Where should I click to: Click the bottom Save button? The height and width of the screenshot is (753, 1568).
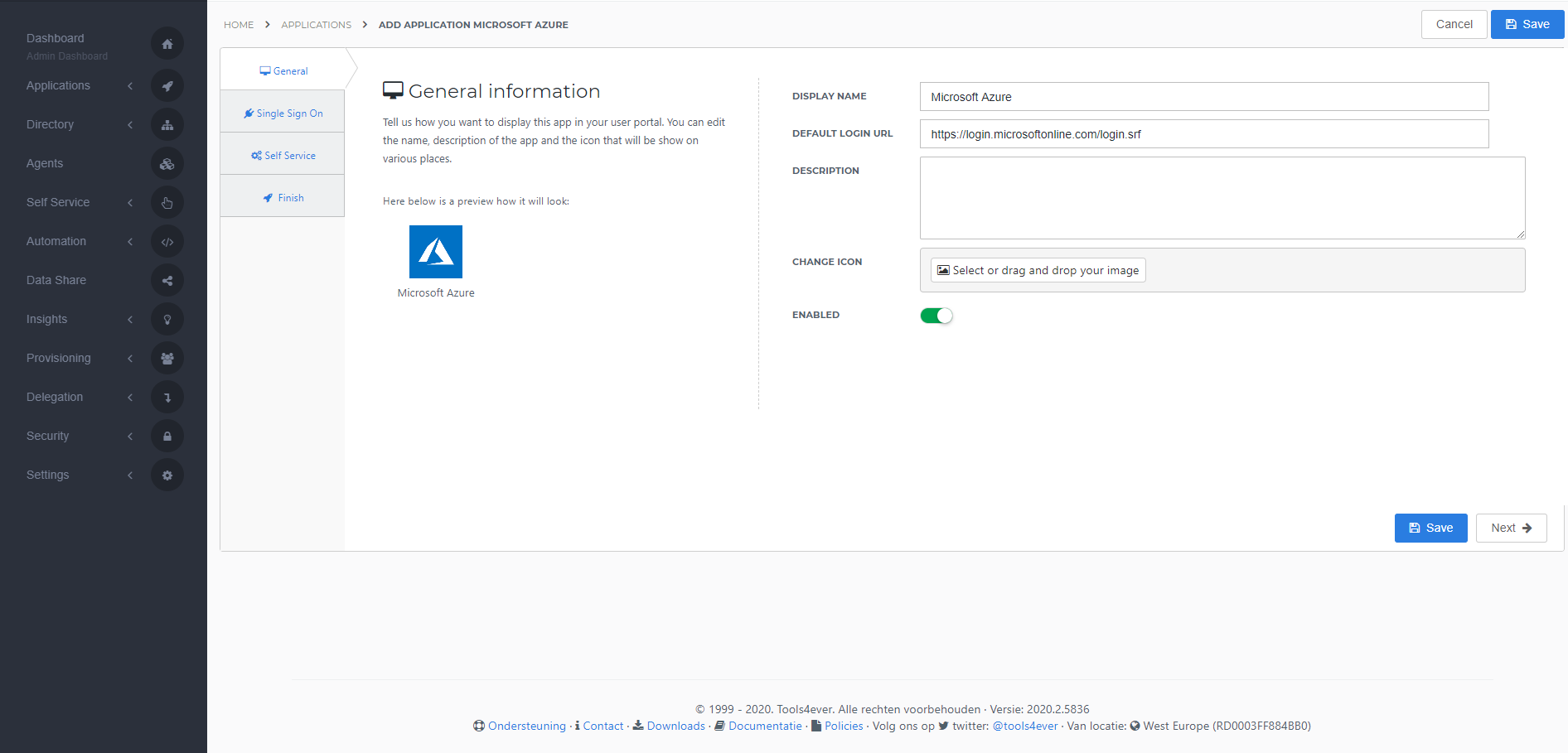(1430, 528)
